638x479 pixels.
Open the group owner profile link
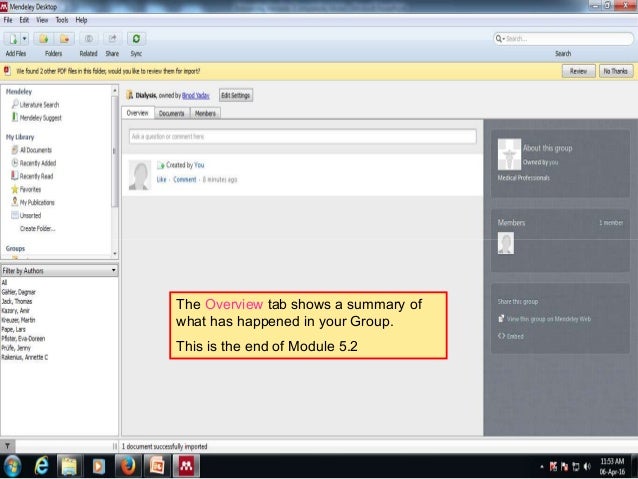tap(196, 96)
